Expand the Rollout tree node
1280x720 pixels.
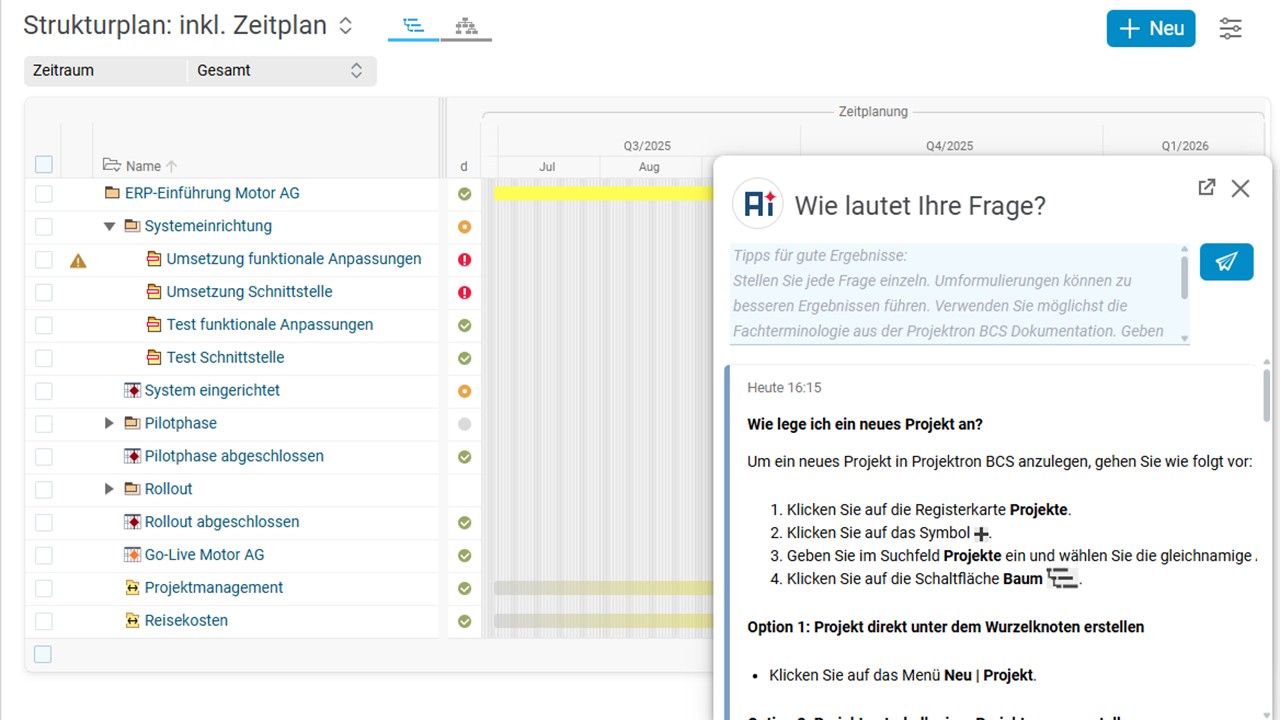tap(109, 489)
